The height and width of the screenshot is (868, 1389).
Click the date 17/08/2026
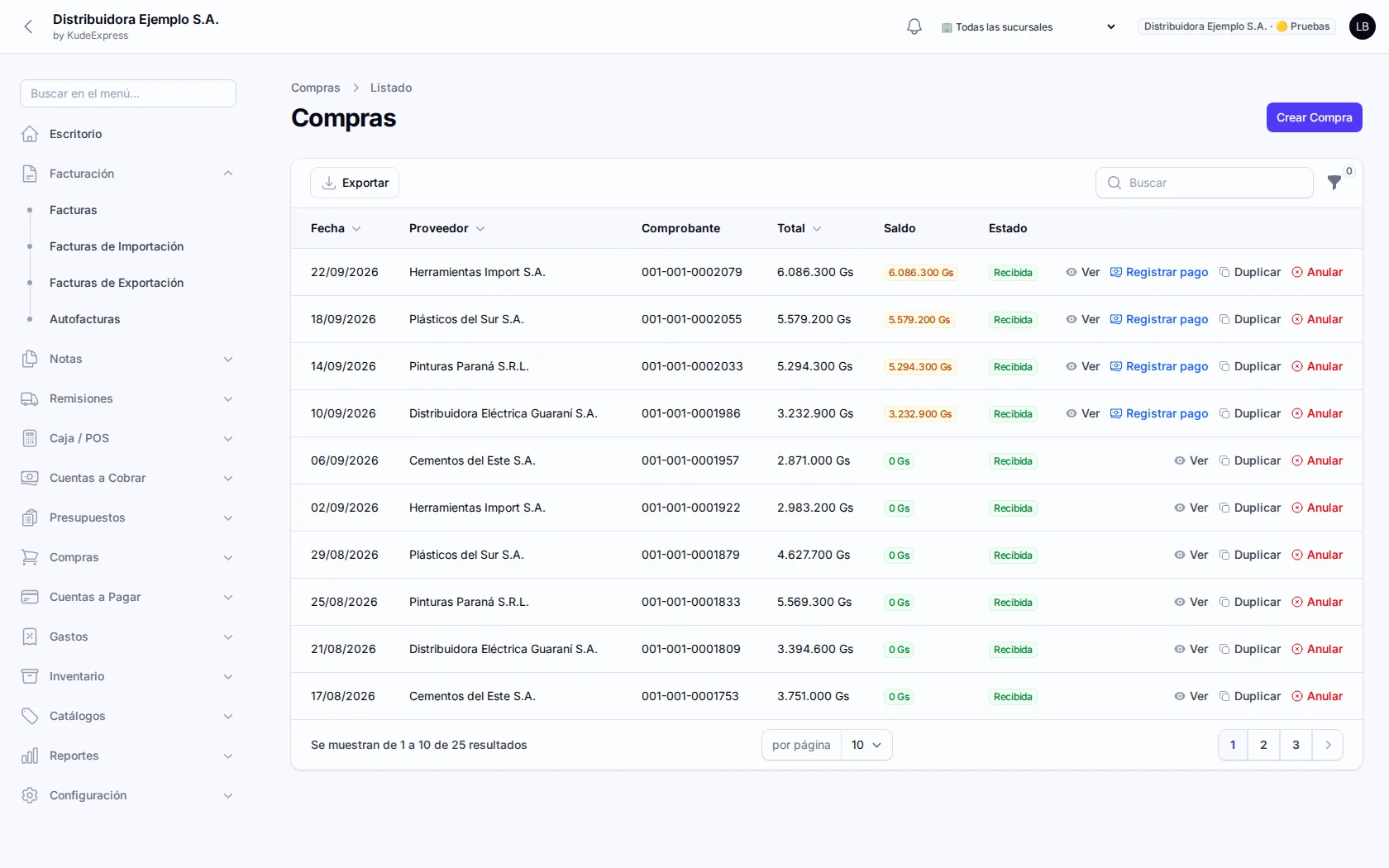pyautogui.click(x=343, y=696)
